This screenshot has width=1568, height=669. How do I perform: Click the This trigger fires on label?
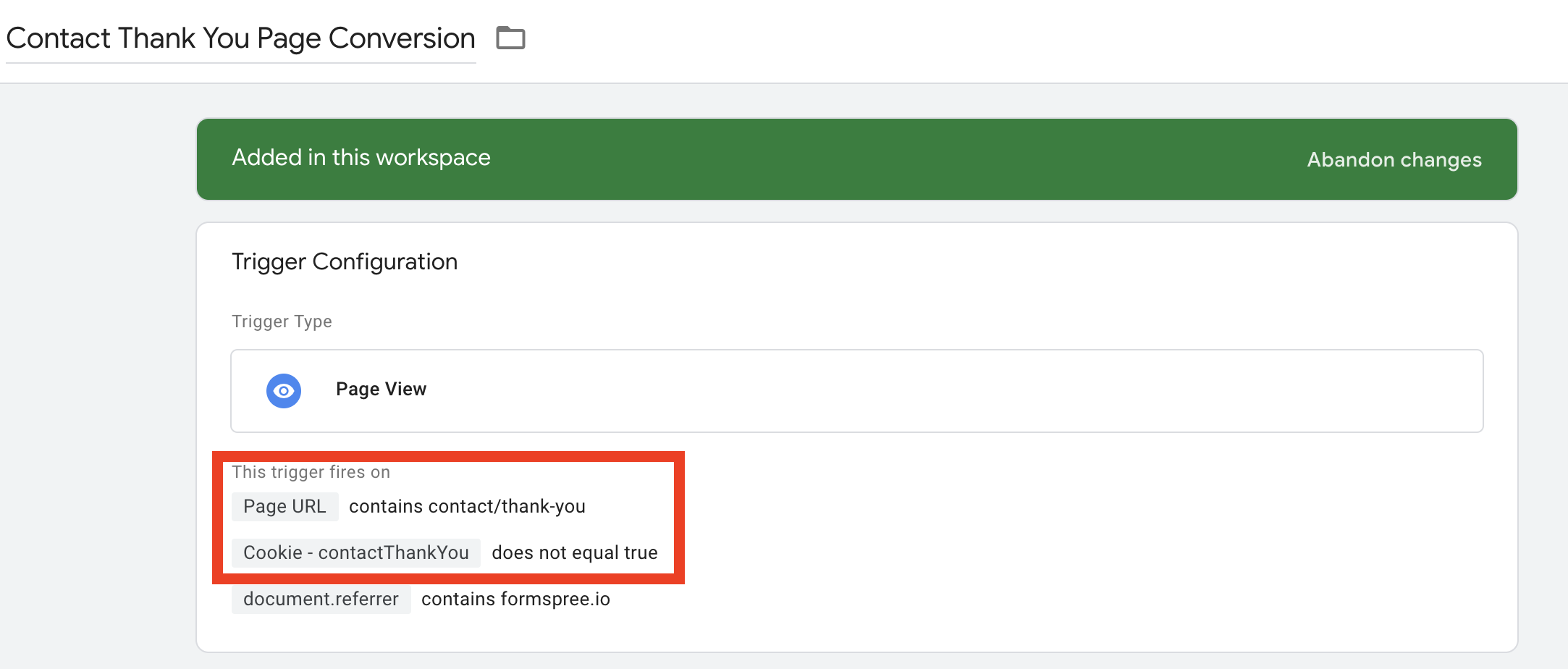[311, 472]
